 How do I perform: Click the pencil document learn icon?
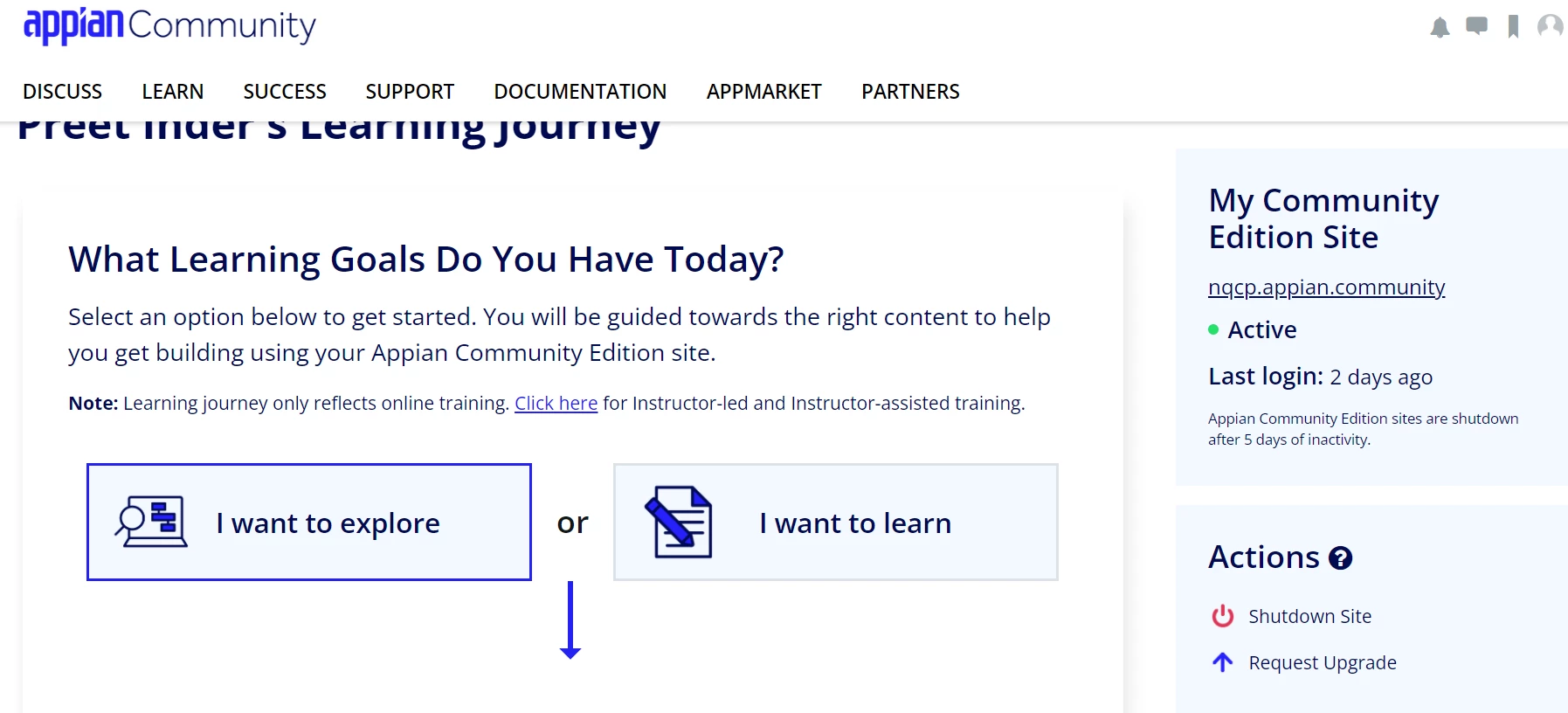[x=678, y=522]
